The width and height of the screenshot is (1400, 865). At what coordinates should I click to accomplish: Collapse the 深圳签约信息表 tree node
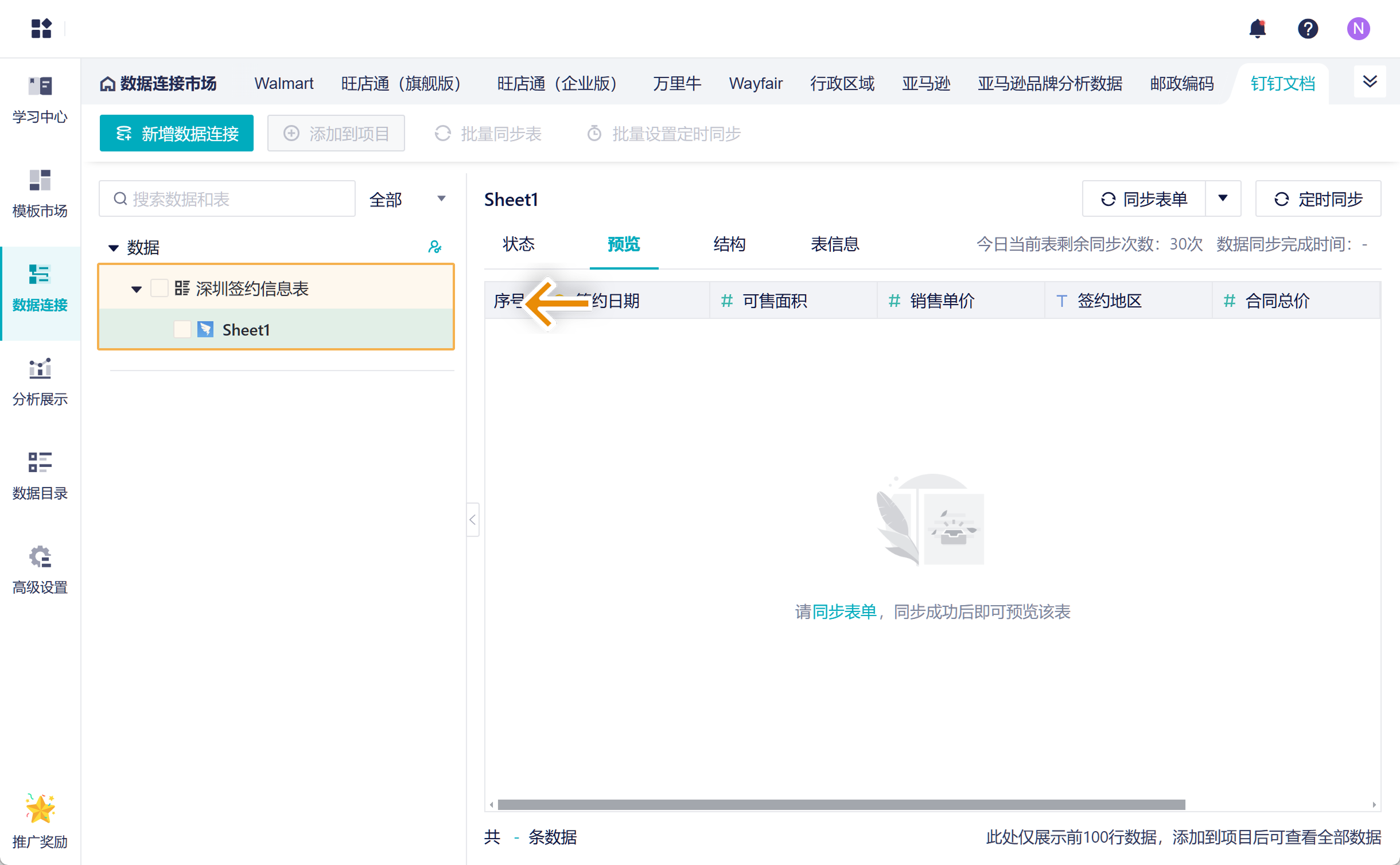[137, 289]
